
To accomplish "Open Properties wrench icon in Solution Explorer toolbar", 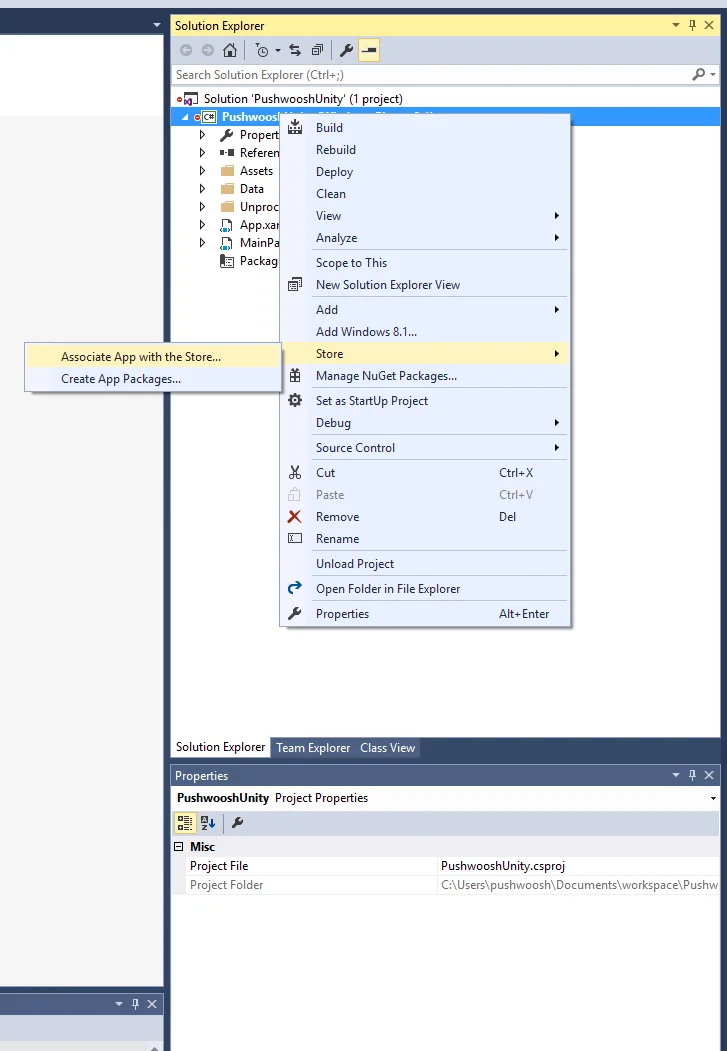I will click(347, 50).
